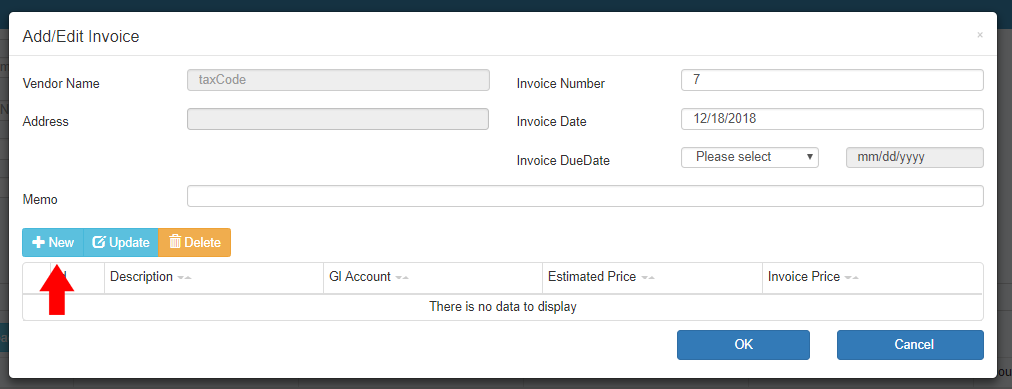This screenshot has height=389, width=1012.
Task: Click the Invoice Date field
Action: click(x=832, y=119)
